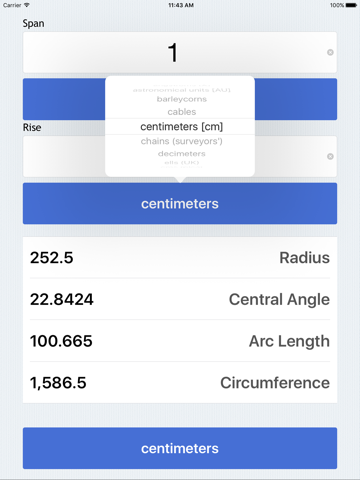
Task: Focus the Span input field showing 1
Action: (180, 52)
